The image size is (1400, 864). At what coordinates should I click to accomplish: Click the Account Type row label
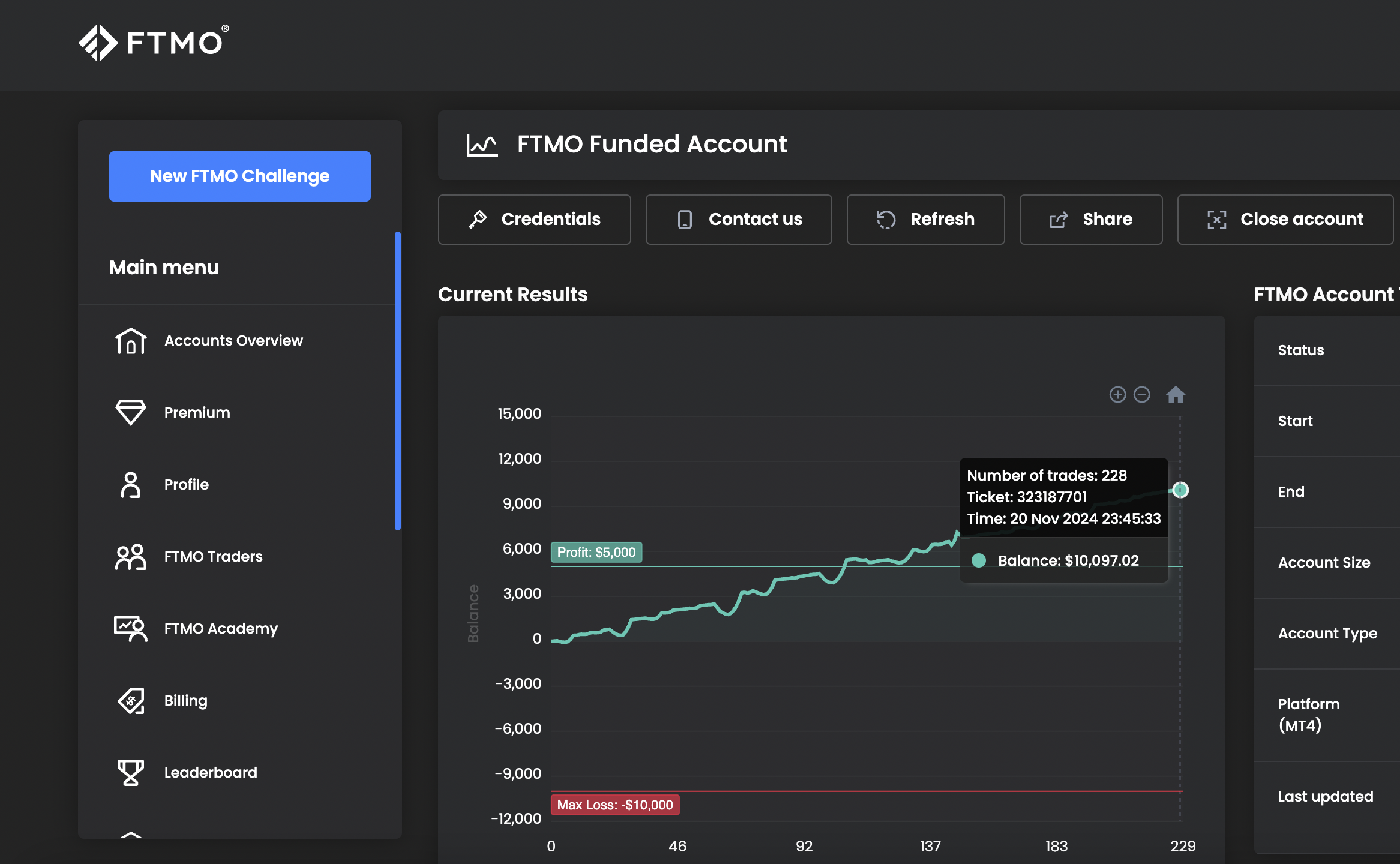pos(1328,634)
